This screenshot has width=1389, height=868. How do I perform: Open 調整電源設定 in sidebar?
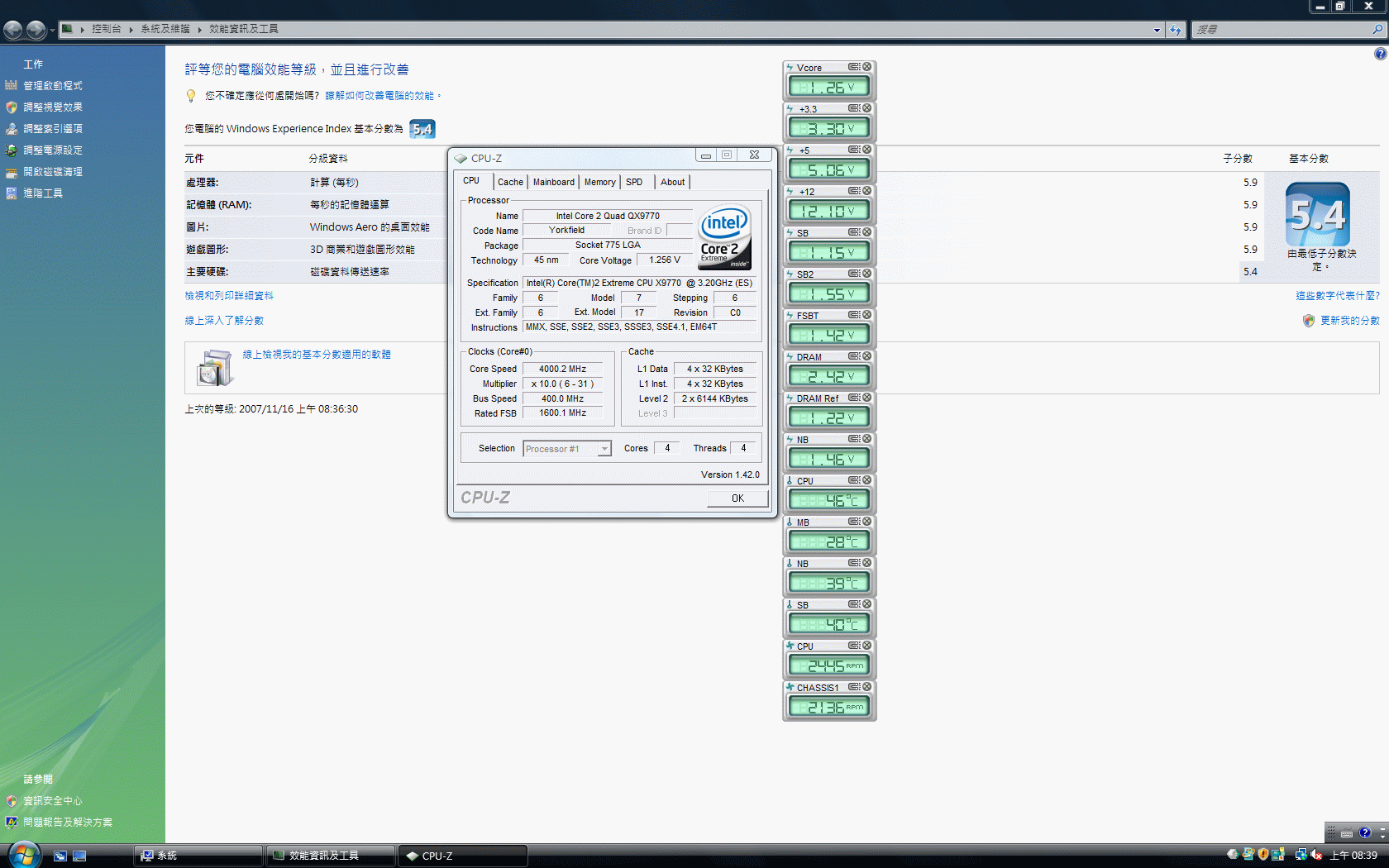coord(53,150)
